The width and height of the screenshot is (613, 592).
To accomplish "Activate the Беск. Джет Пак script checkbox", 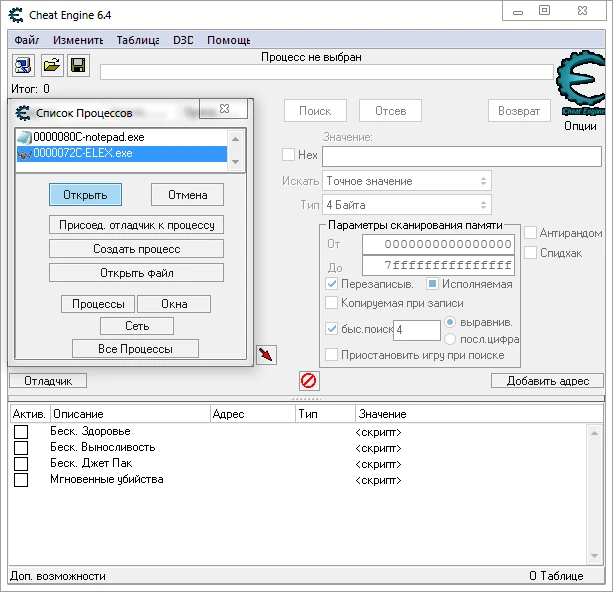I will click(x=21, y=464).
